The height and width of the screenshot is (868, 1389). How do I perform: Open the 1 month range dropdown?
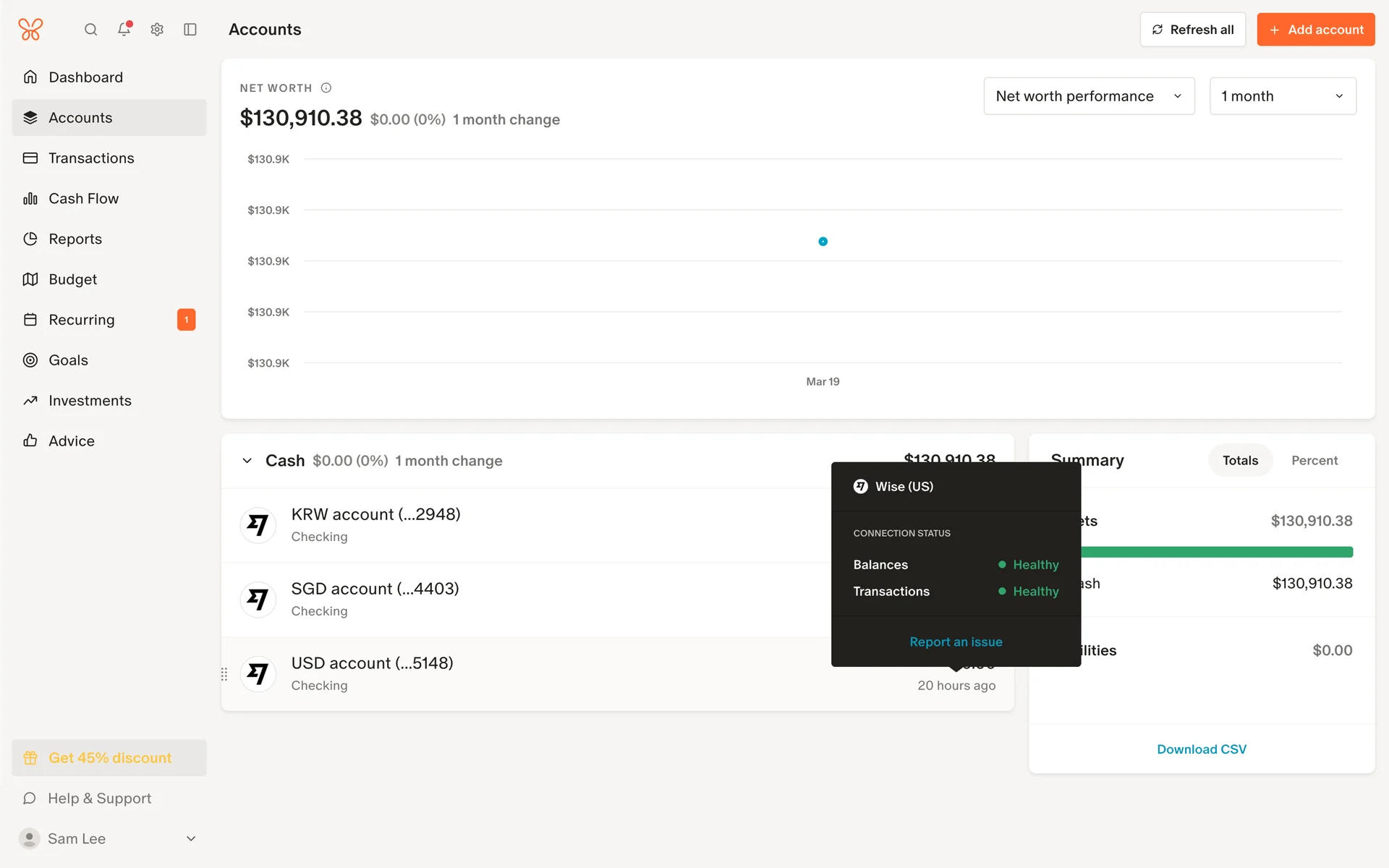(x=1282, y=96)
